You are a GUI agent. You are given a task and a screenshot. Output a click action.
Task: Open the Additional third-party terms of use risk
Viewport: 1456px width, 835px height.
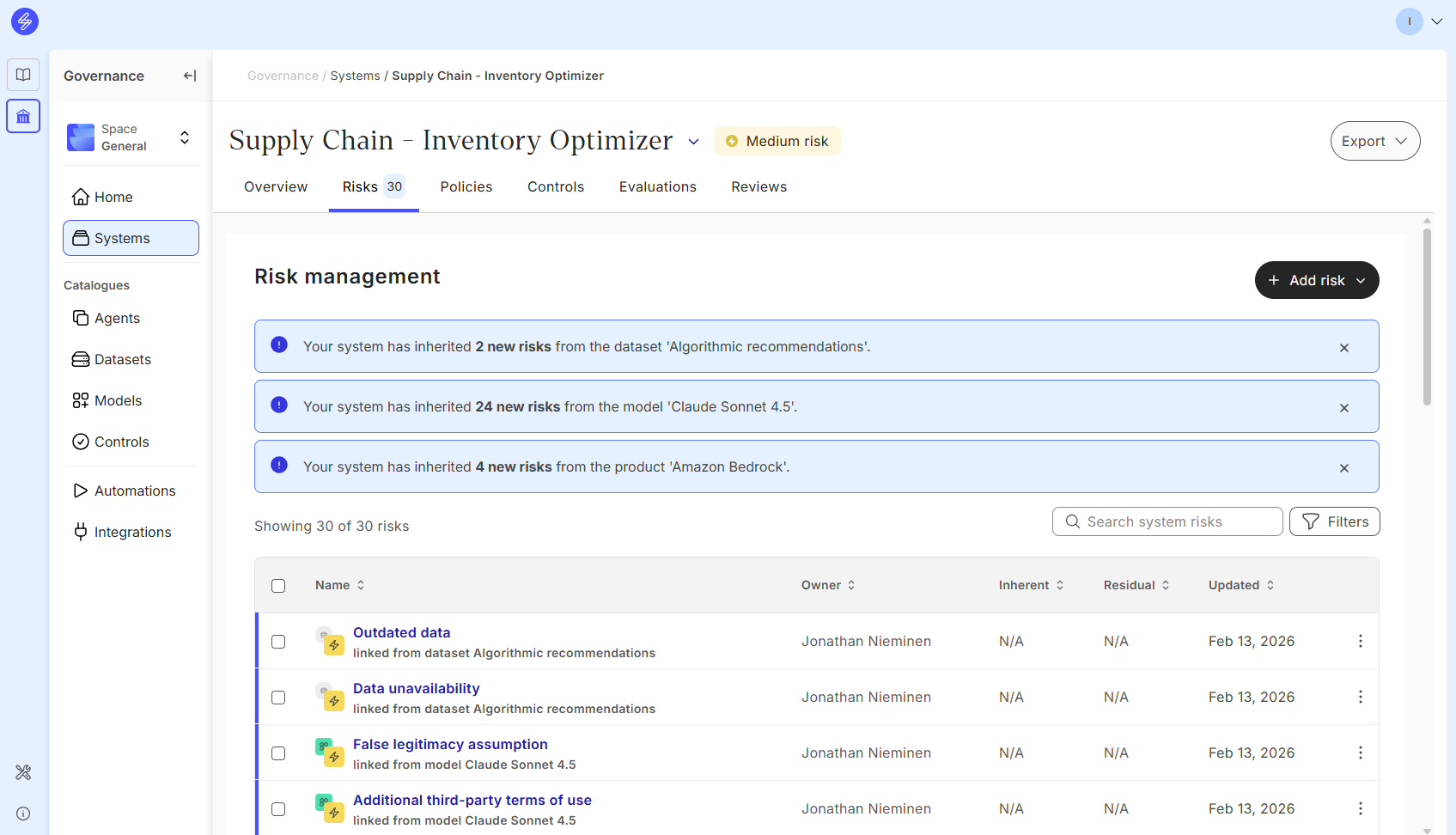pos(472,800)
